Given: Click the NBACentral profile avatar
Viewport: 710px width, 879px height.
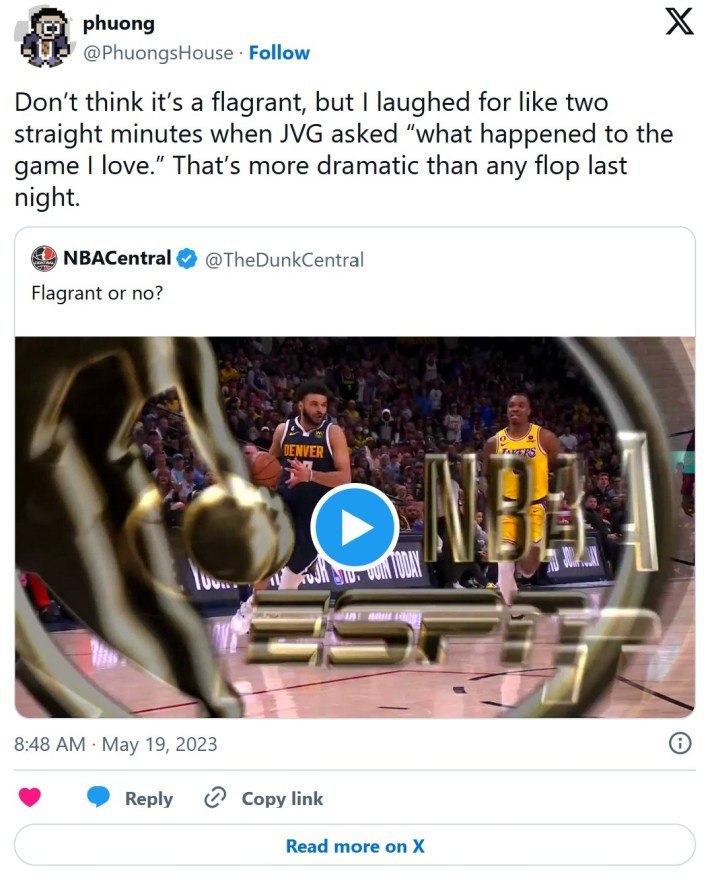Looking at the screenshot, I should 44,259.
